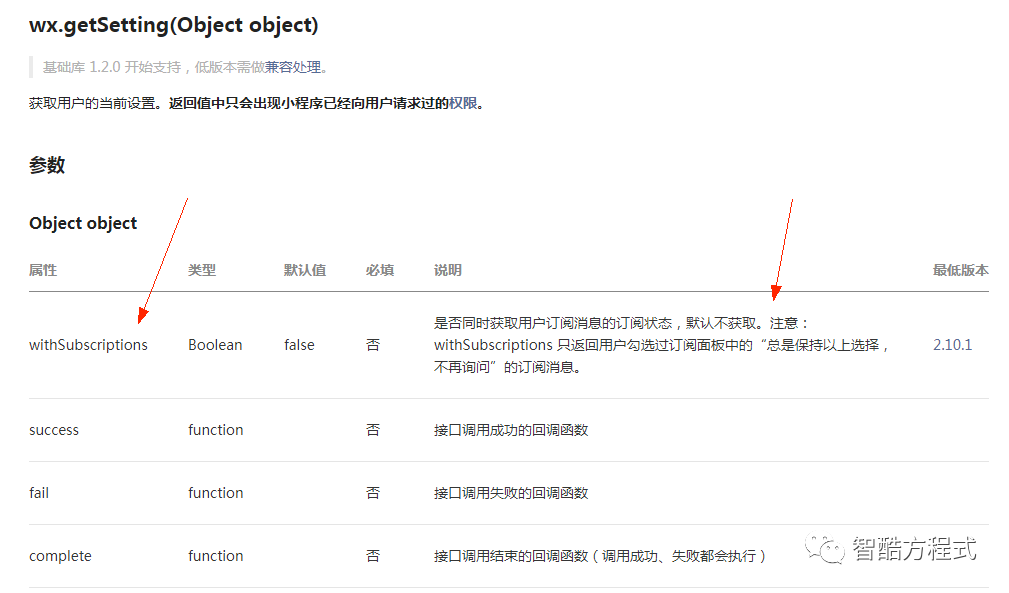Screen dimensions: 1009x593
Task: Select the 2.10.1 minimum version value
Action: point(951,344)
